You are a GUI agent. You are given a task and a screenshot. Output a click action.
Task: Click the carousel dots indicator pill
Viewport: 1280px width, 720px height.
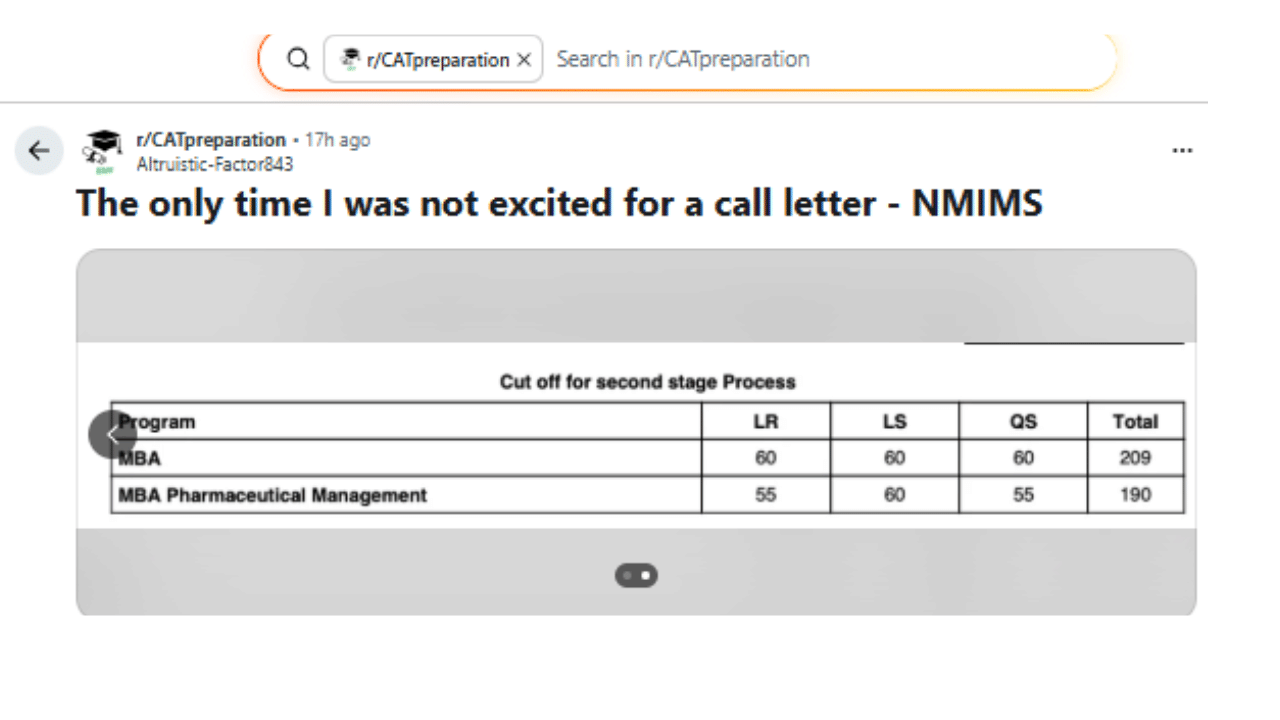point(636,575)
